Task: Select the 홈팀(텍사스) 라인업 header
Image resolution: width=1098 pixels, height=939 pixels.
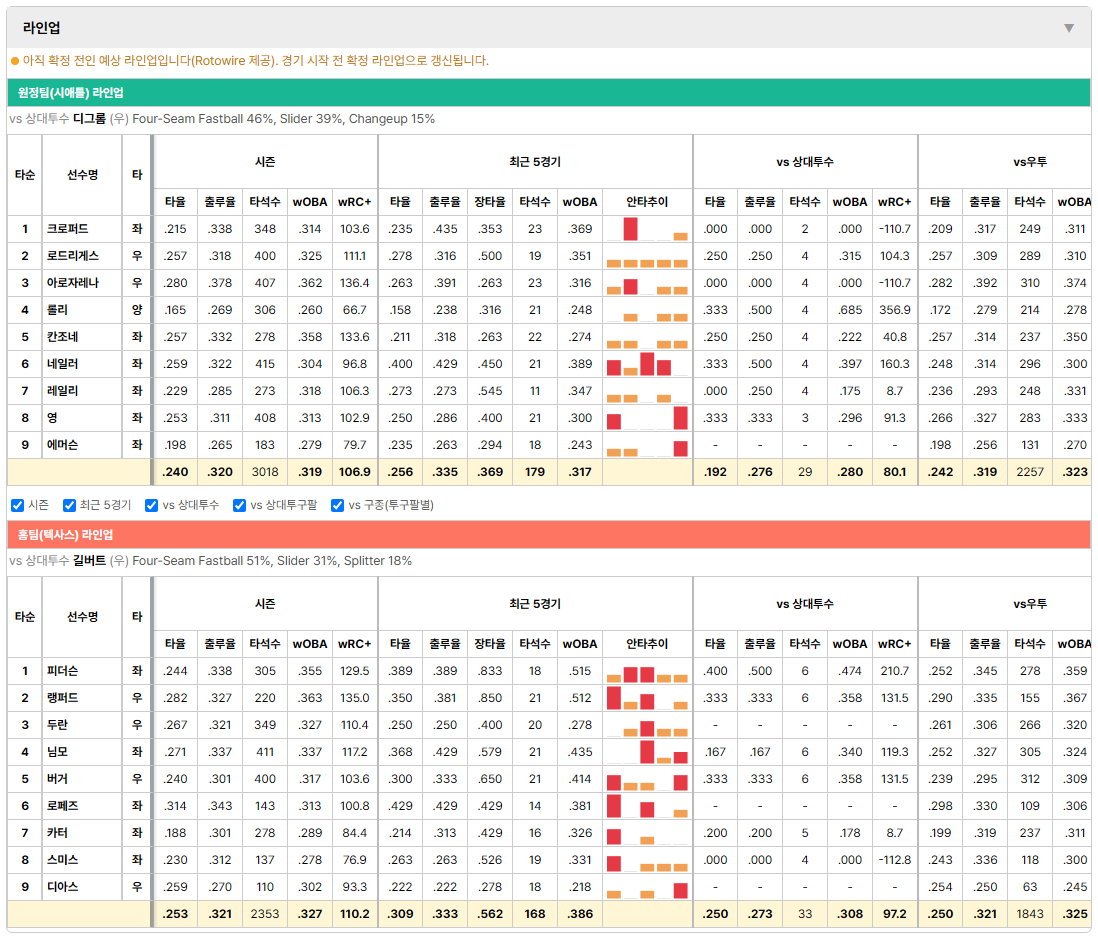Action: click(549, 534)
